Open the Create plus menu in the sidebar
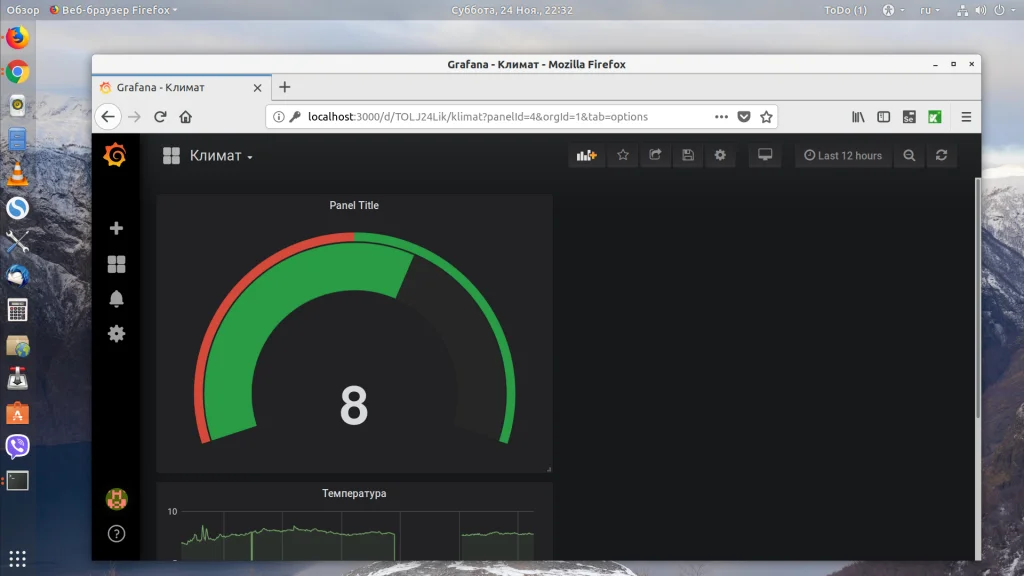Image resolution: width=1024 pixels, height=576 pixels. click(x=116, y=229)
